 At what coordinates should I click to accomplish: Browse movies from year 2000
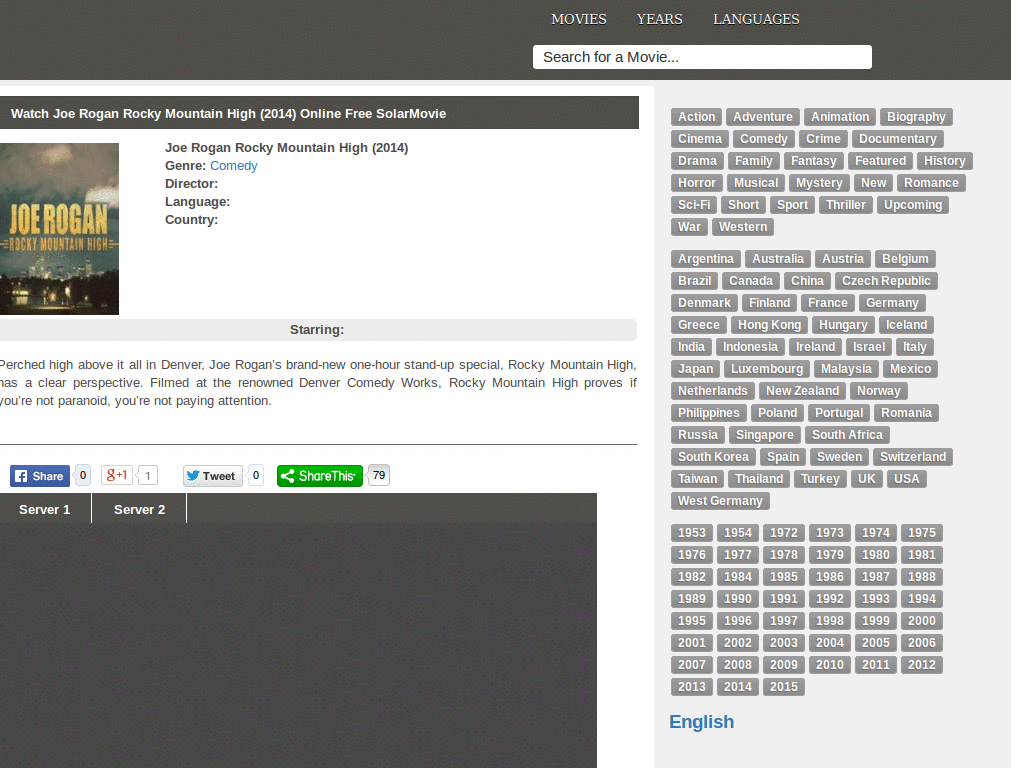(x=921, y=621)
